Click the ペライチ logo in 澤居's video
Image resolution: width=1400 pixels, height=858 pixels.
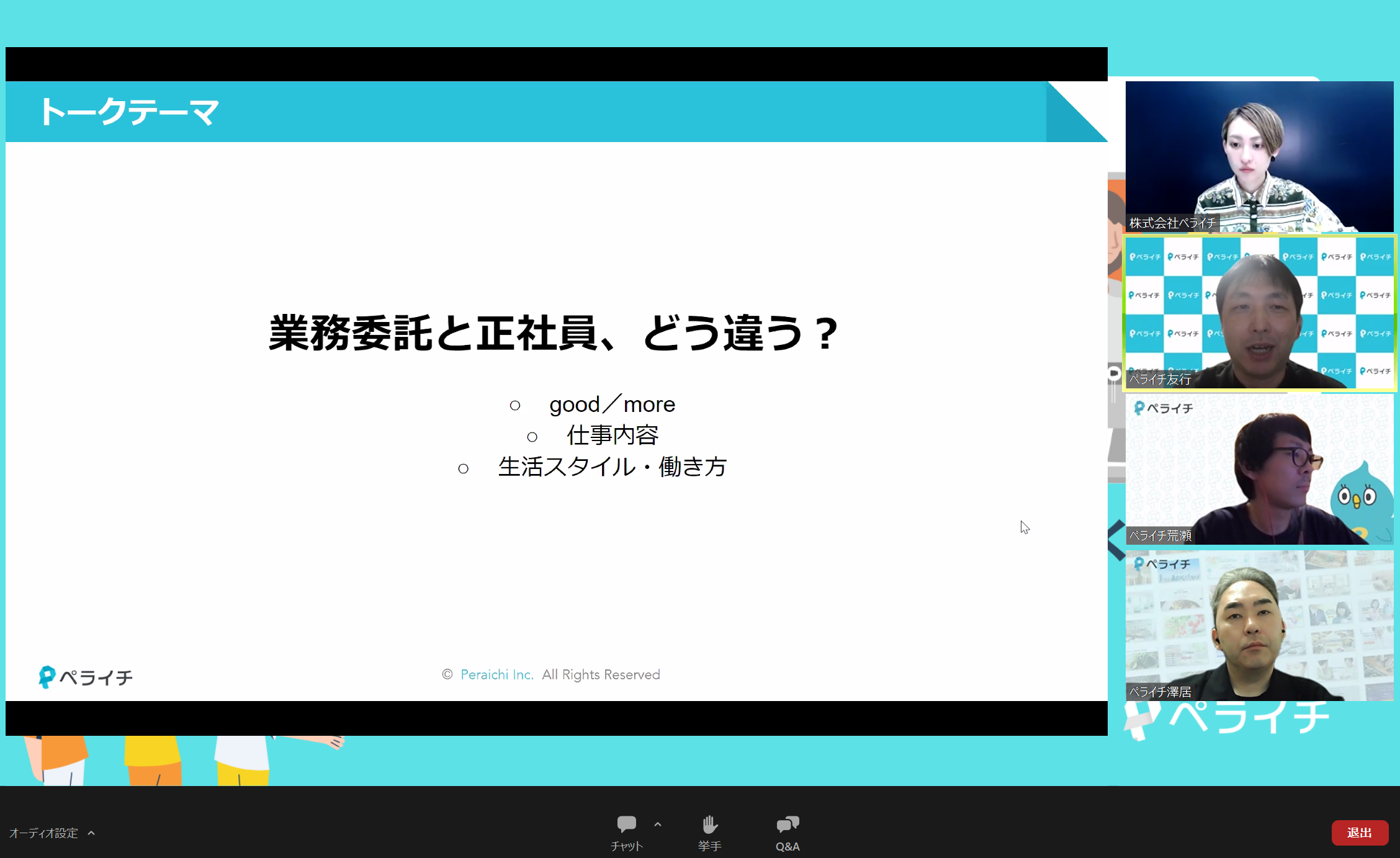point(1162,564)
